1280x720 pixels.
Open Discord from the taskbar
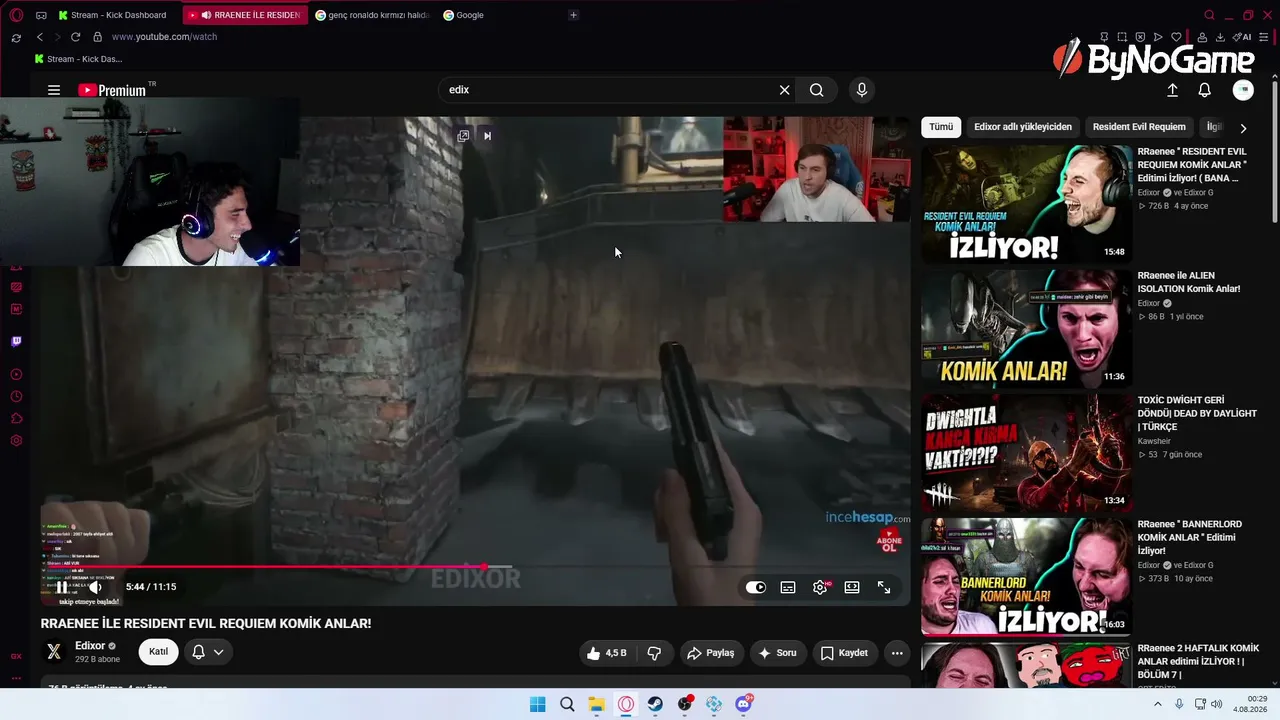pyautogui.click(x=743, y=704)
